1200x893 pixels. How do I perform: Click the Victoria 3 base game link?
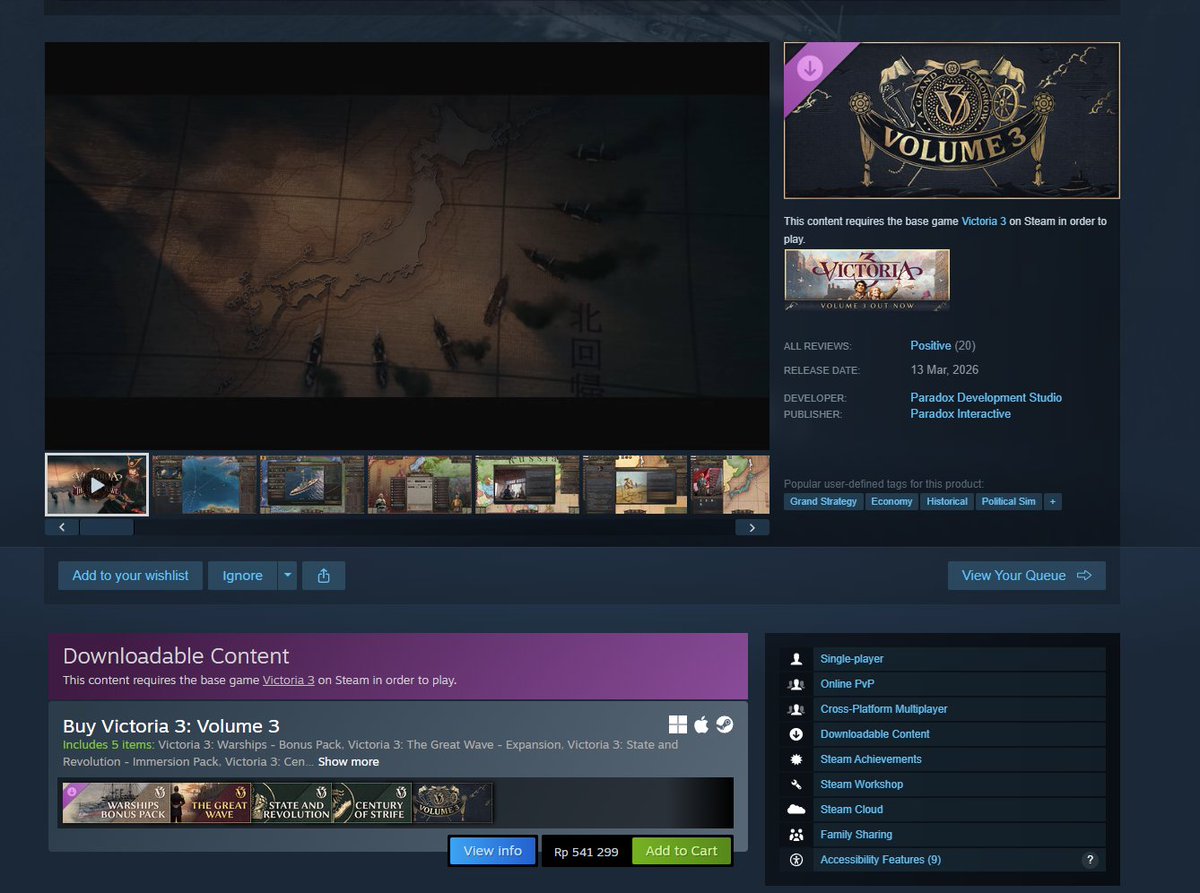983,221
